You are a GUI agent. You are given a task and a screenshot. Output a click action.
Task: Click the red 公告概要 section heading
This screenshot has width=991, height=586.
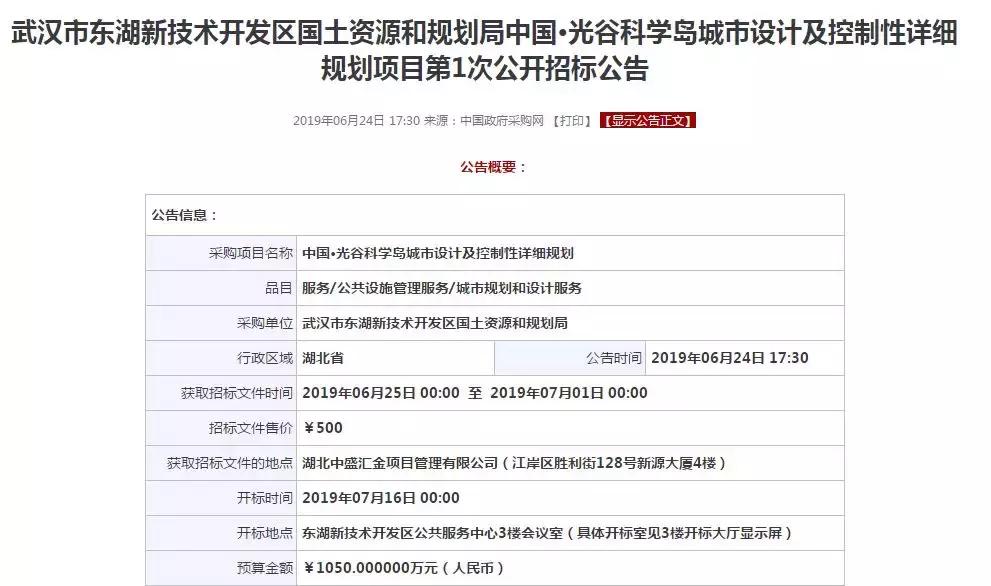pyautogui.click(x=495, y=165)
